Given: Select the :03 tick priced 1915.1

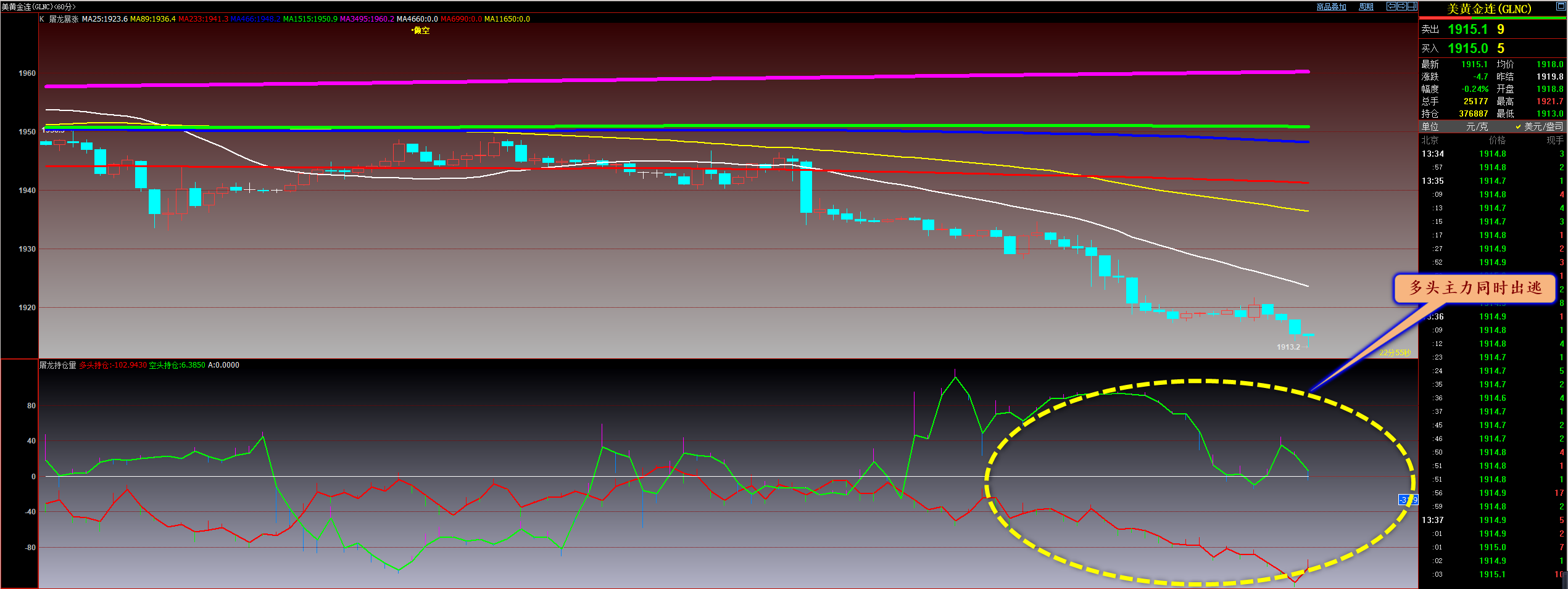Looking at the screenshot, I should (1493, 574).
